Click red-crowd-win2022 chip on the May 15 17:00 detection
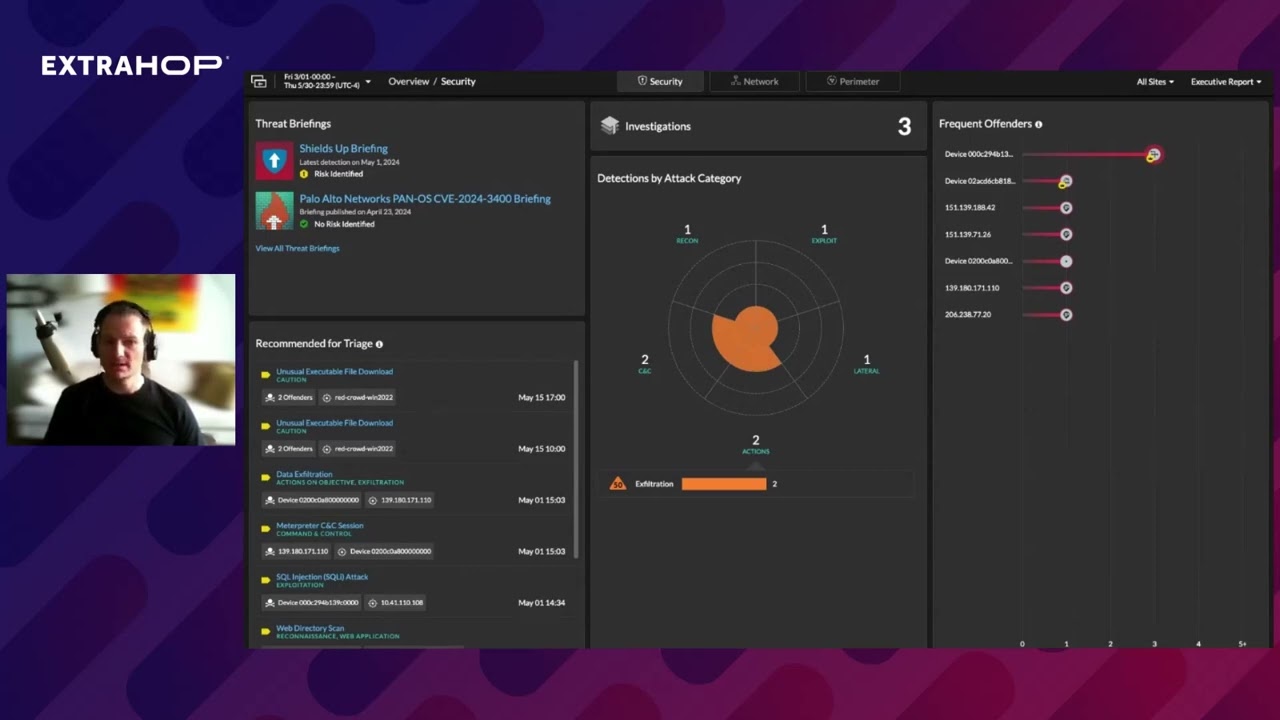Screen dimensions: 1280x720 point(358,397)
